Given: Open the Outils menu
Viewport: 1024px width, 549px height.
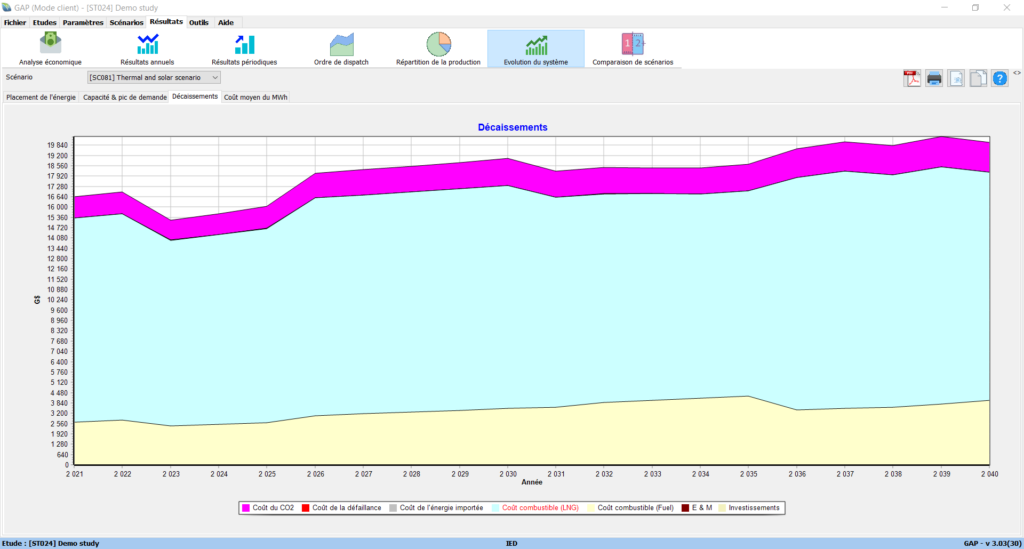Looking at the screenshot, I should coord(199,22).
